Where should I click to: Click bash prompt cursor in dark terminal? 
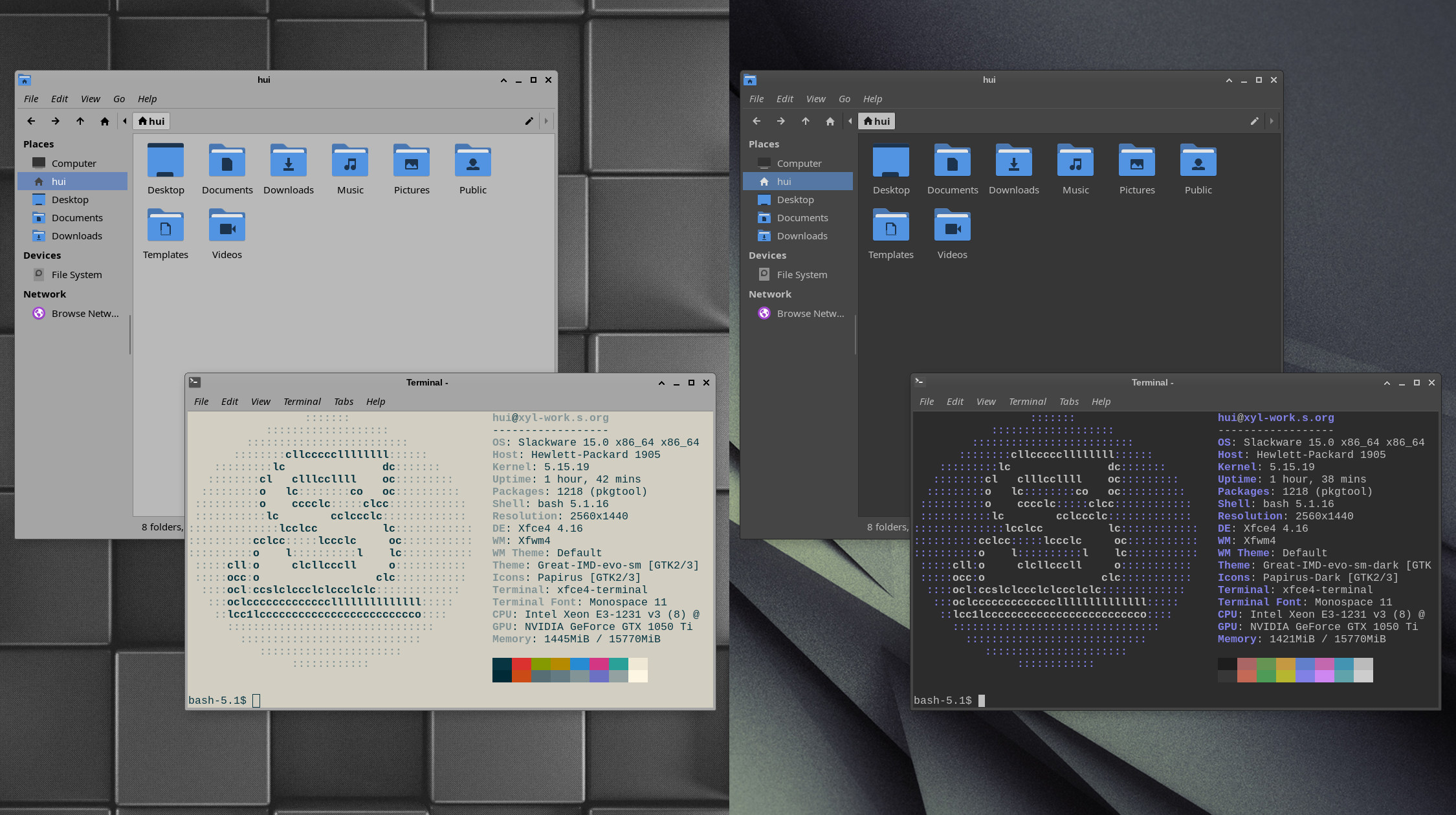click(982, 701)
